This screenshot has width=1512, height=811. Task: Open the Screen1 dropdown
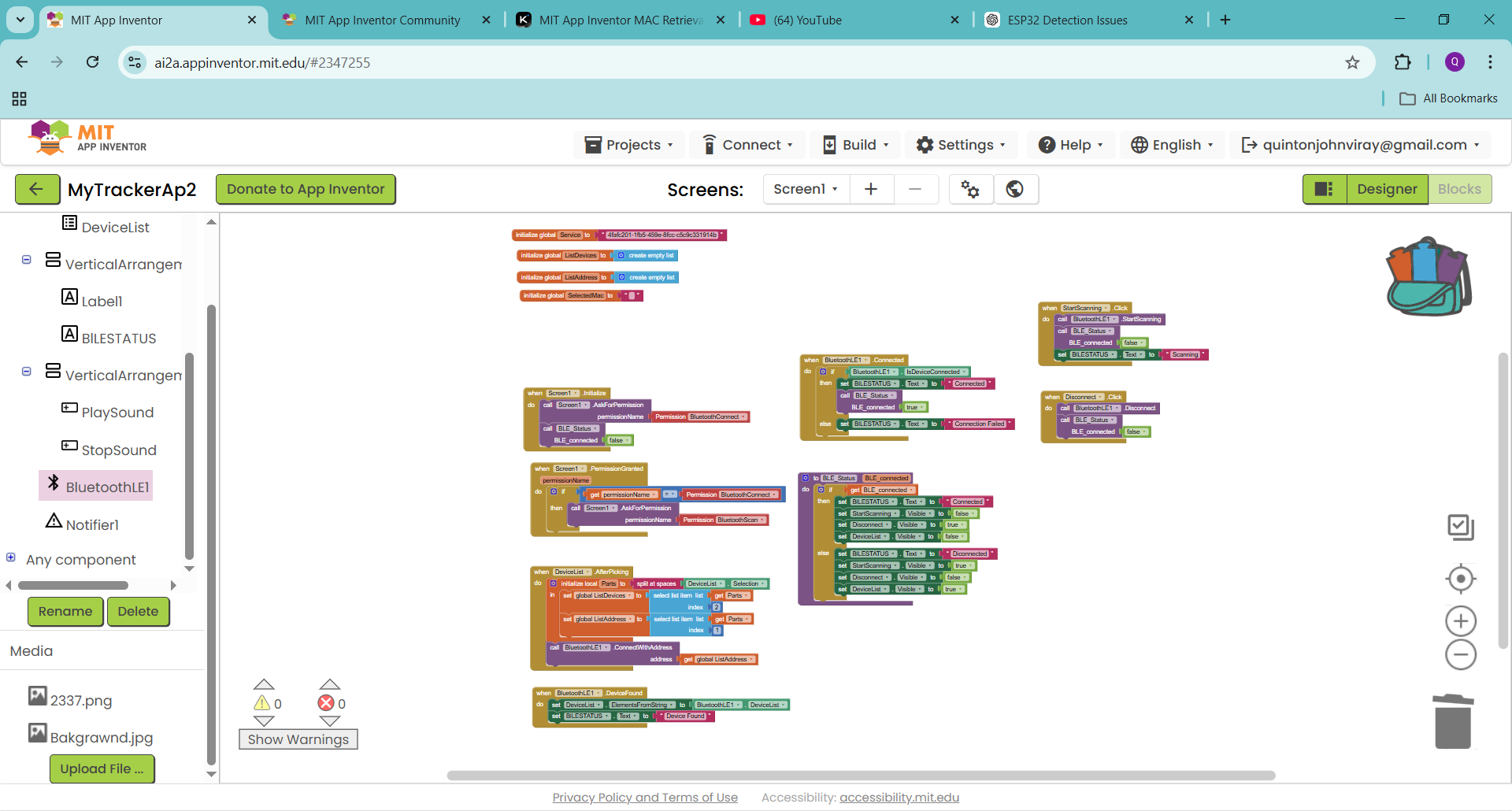coord(806,189)
